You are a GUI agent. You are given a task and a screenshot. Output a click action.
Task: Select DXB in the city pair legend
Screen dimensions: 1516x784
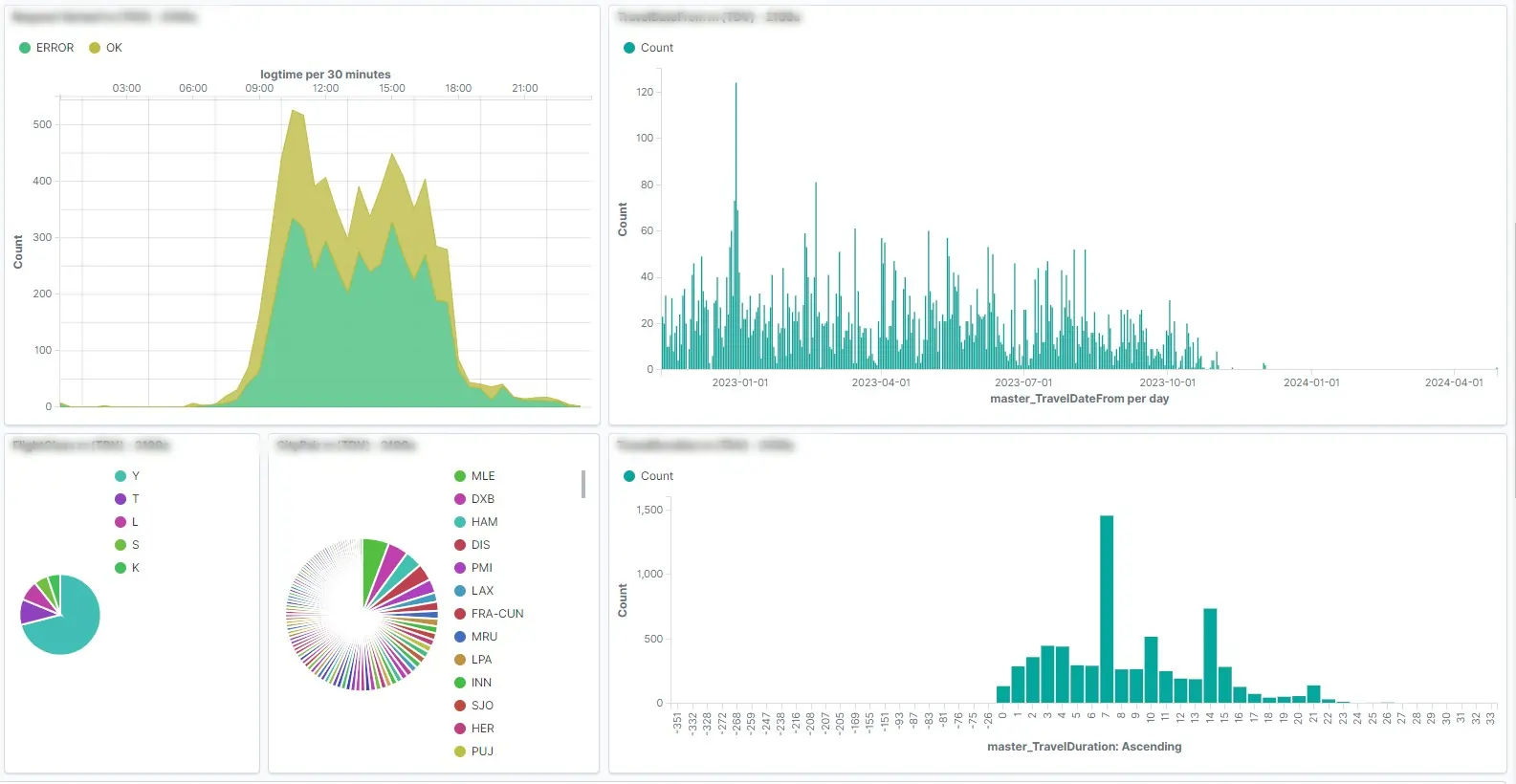474,499
